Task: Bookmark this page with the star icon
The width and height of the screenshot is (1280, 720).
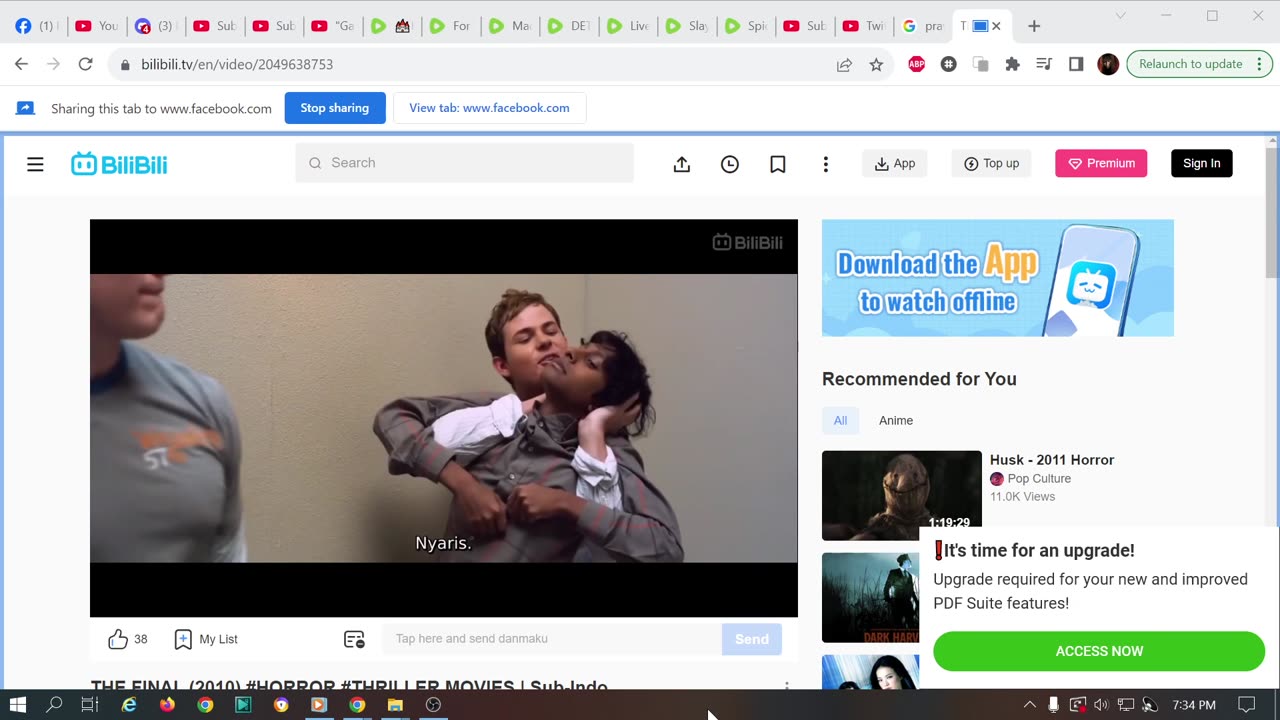Action: click(x=876, y=64)
